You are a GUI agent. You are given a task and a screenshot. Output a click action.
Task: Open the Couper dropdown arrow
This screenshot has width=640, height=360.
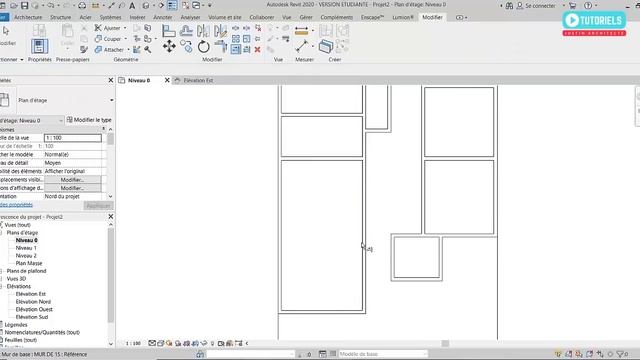tap(125, 39)
